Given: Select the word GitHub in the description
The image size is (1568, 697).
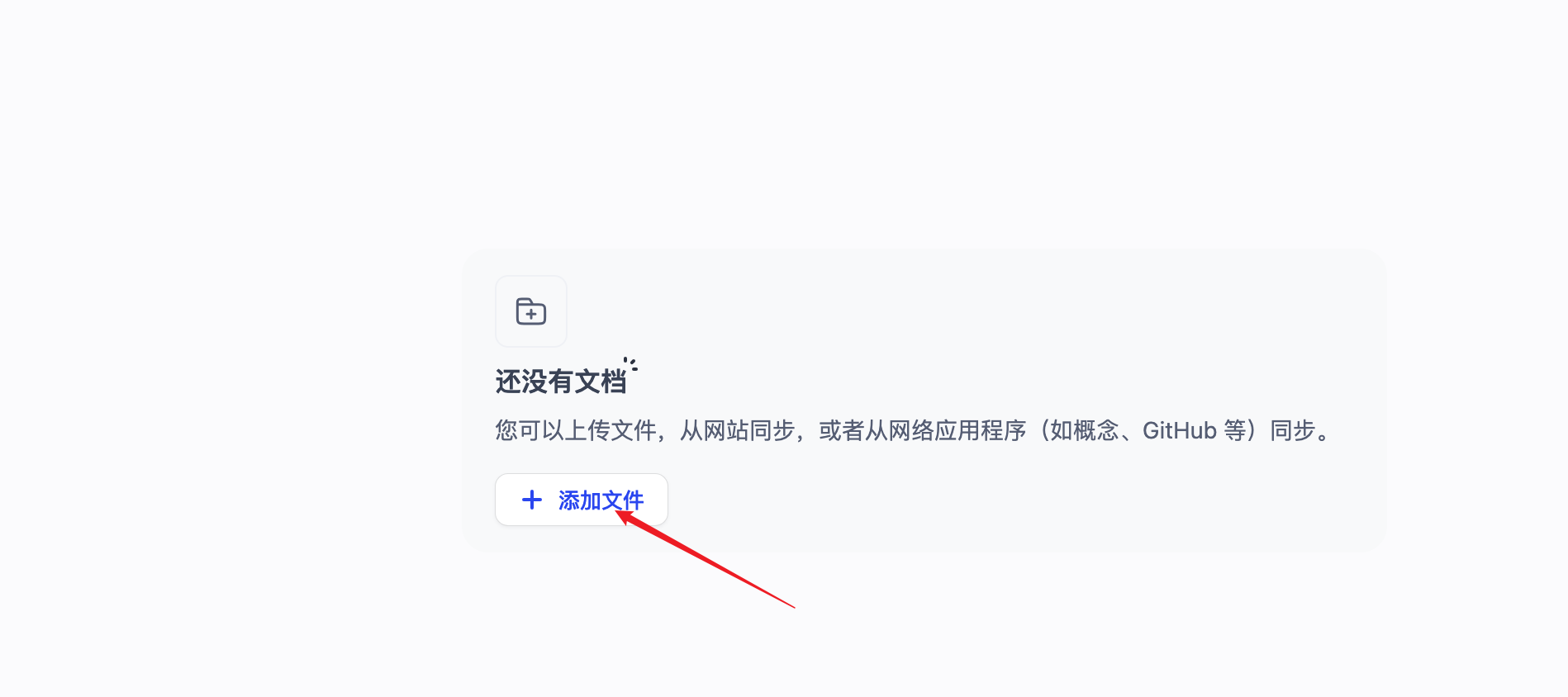Looking at the screenshot, I should click(1179, 430).
